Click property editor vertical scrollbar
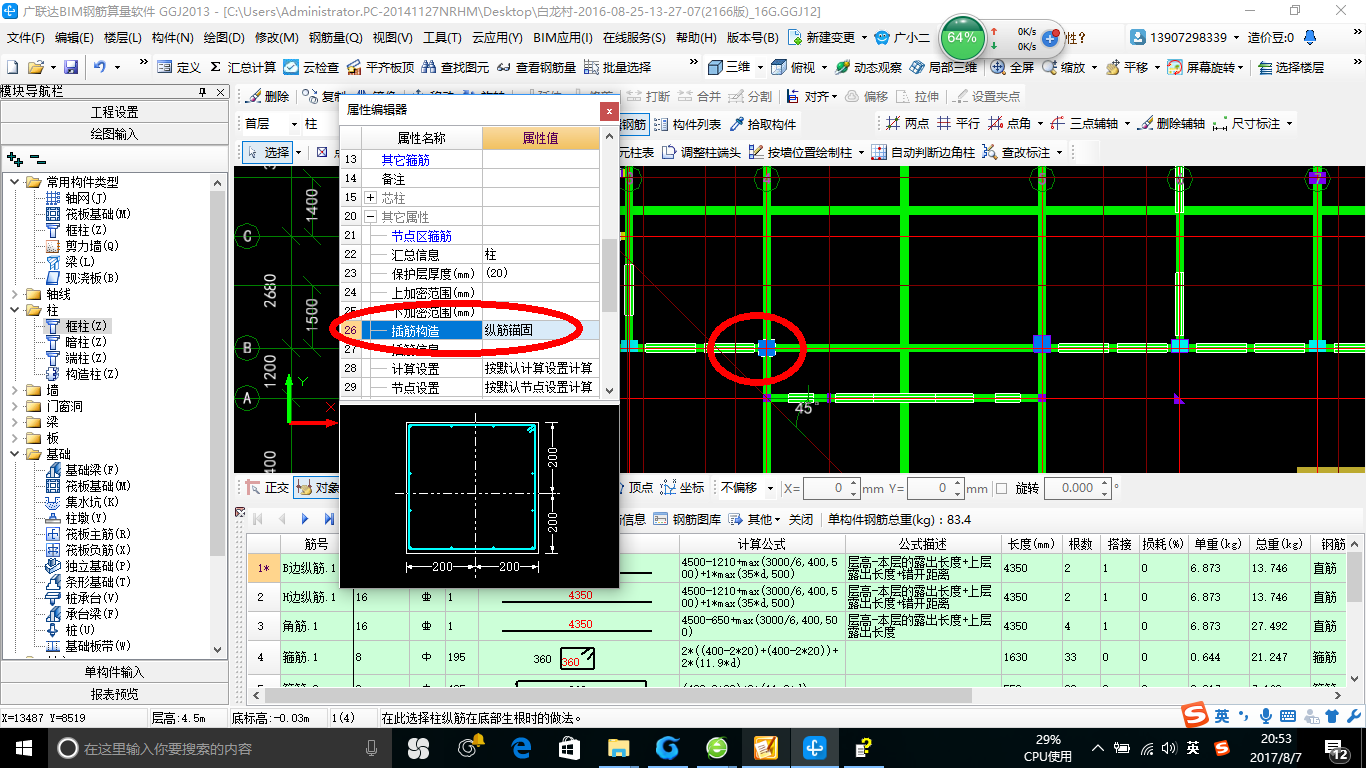Screen dimensions: 1366x768 coord(609,275)
